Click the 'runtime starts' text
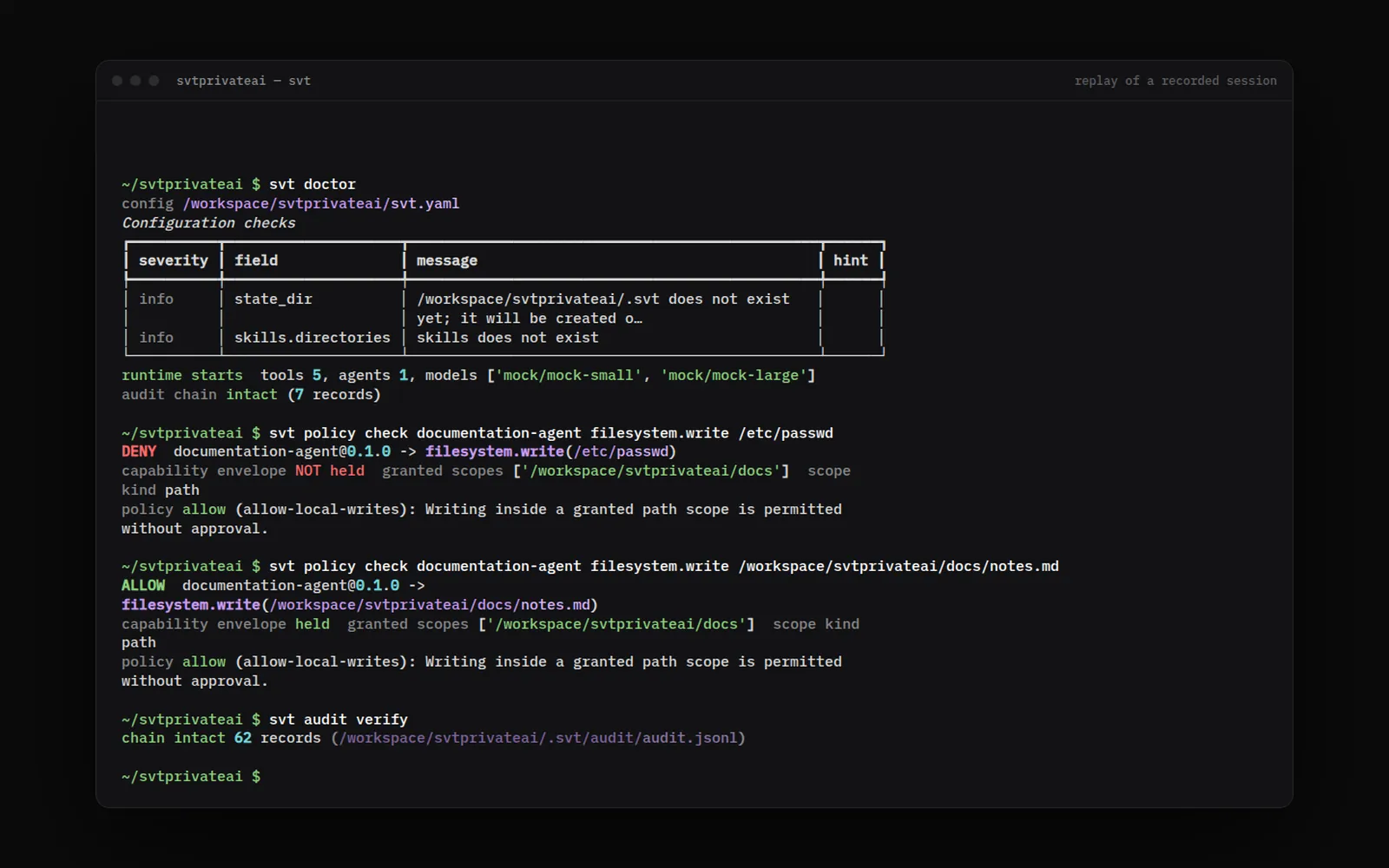Screen dimensions: 1389x868 182,375
